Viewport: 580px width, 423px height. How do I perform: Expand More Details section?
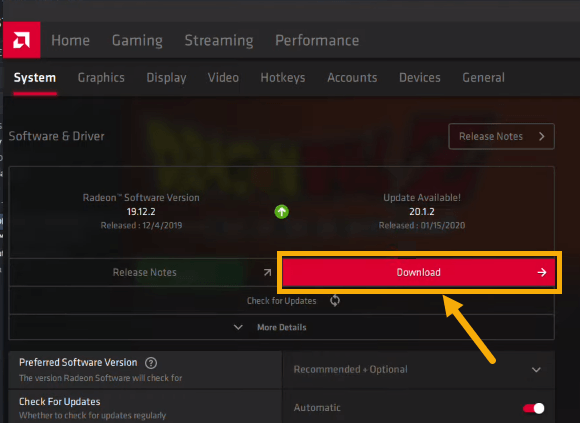(281, 327)
